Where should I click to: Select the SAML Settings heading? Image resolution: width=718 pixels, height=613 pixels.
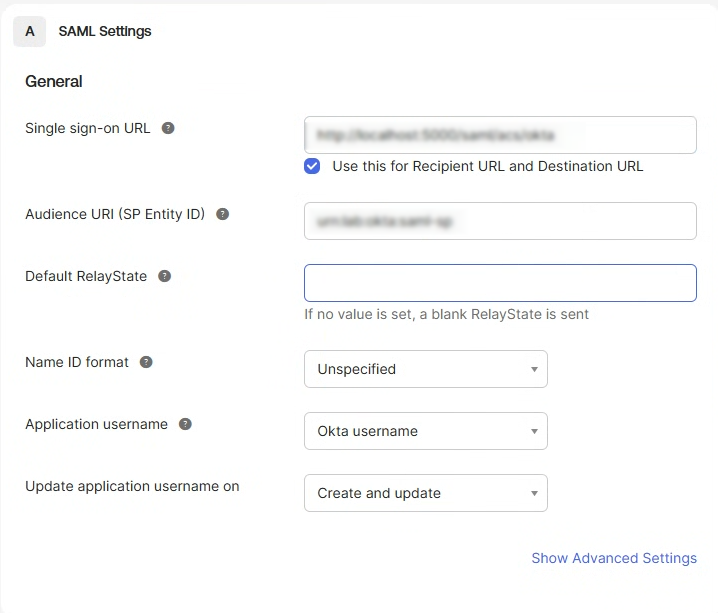[105, 31]
